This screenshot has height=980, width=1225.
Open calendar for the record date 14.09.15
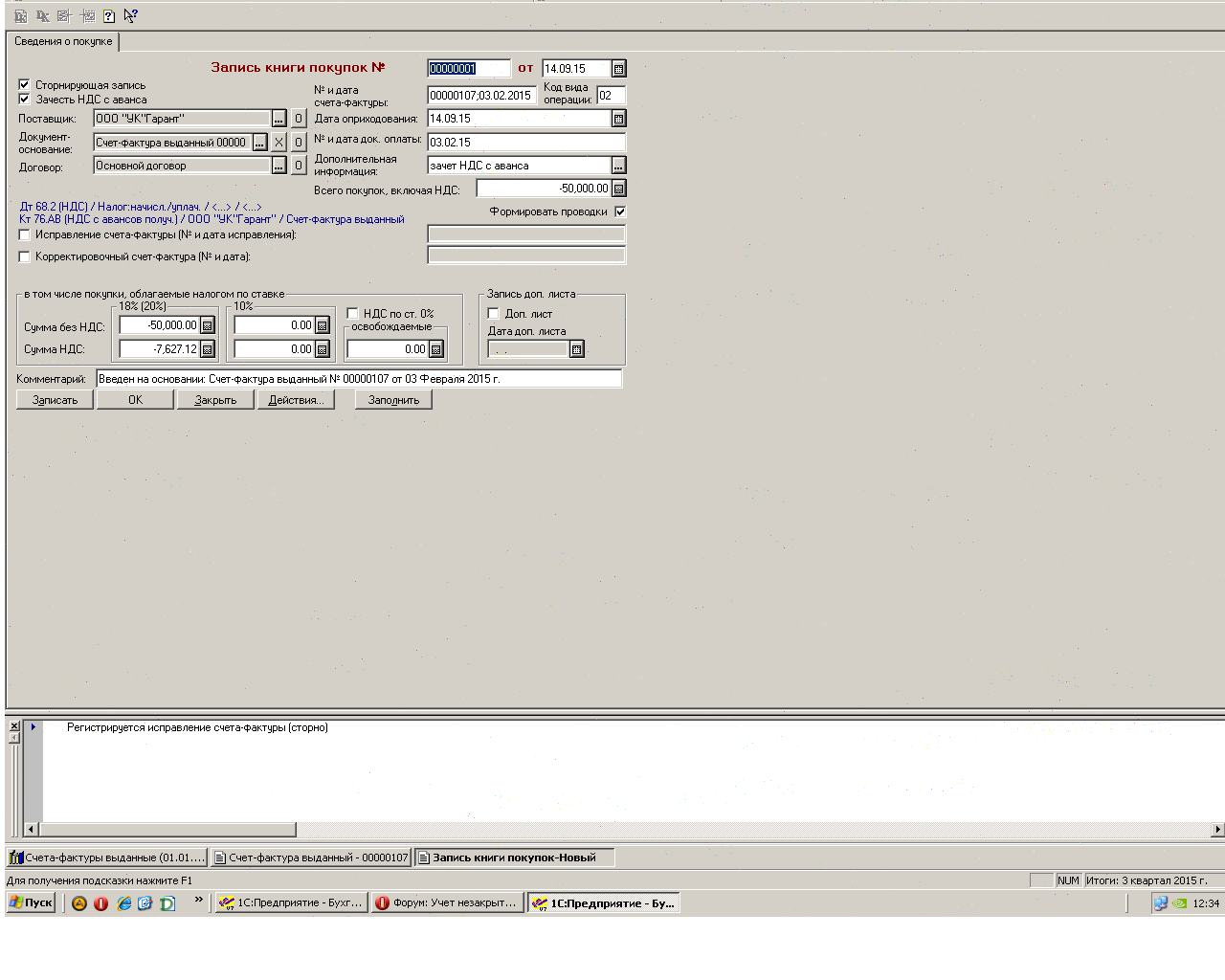click(x=618, y=69)
